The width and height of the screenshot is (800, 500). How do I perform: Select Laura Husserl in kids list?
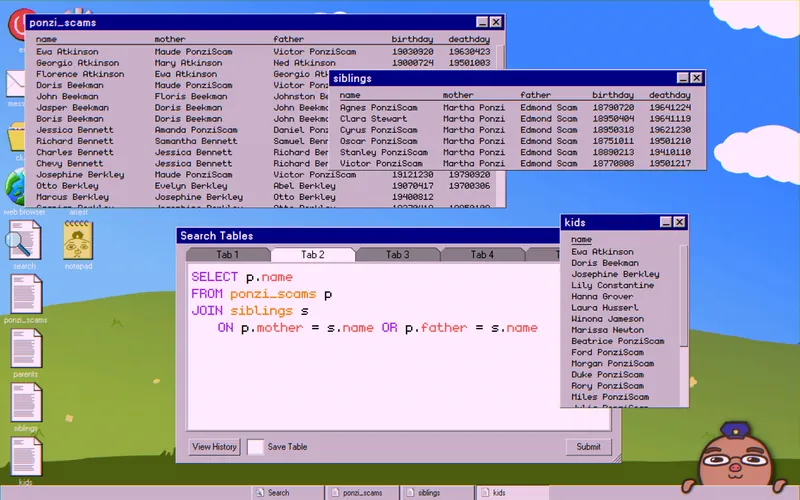point(605,308)
